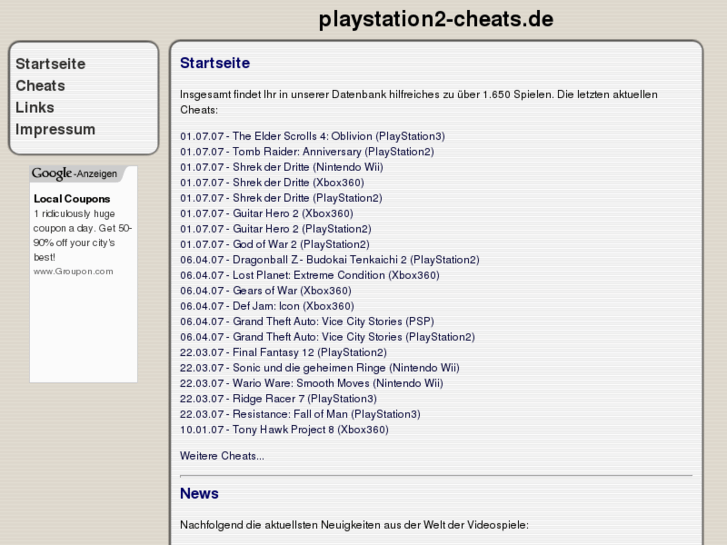
Task: Click the Nachfolgend die aktuellsten Neuigkeiten text
Action: pyautogui.click(x=354, y=525)
